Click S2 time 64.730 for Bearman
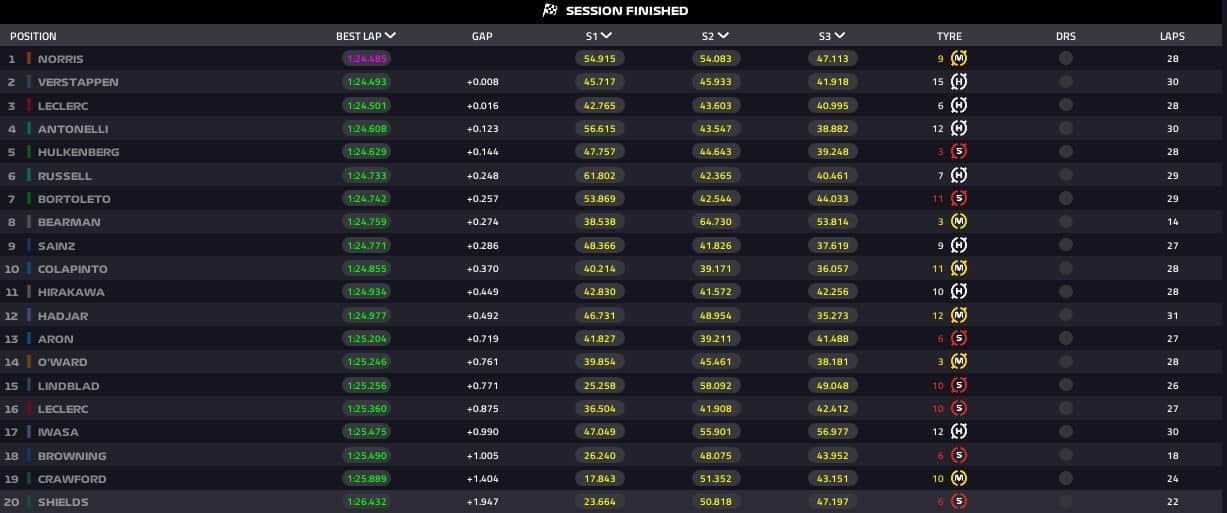The width and height of the screenshot is (1227, 513). click(716, 222)
